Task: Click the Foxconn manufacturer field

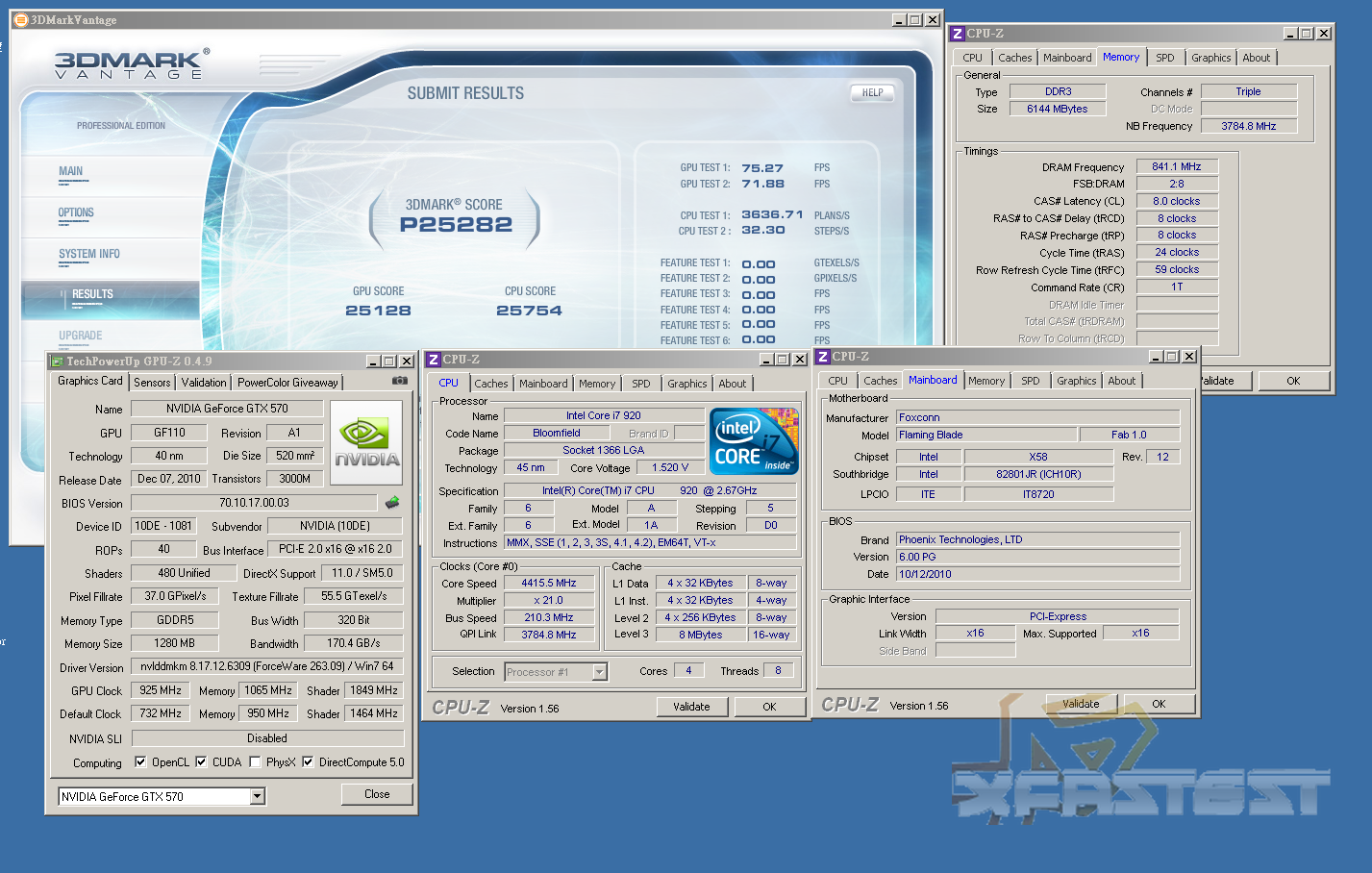Action: (1037, 417)
